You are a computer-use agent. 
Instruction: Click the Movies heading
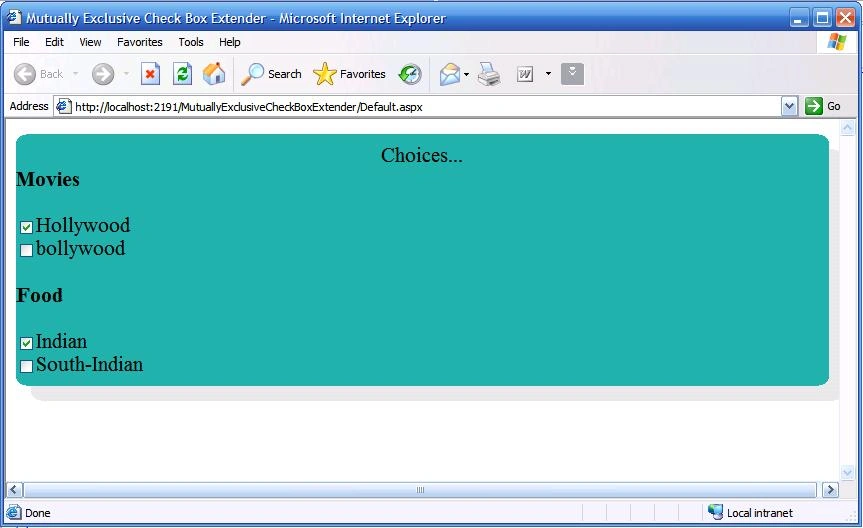tap(48, 179)
